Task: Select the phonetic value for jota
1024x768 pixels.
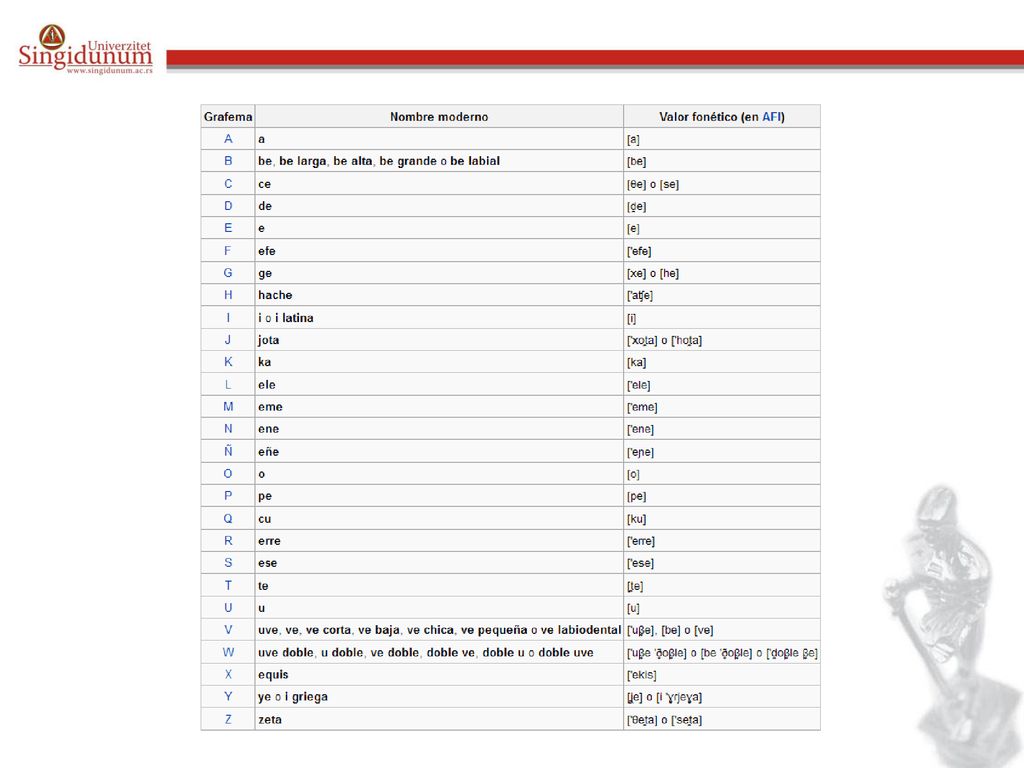Action: 664,340
